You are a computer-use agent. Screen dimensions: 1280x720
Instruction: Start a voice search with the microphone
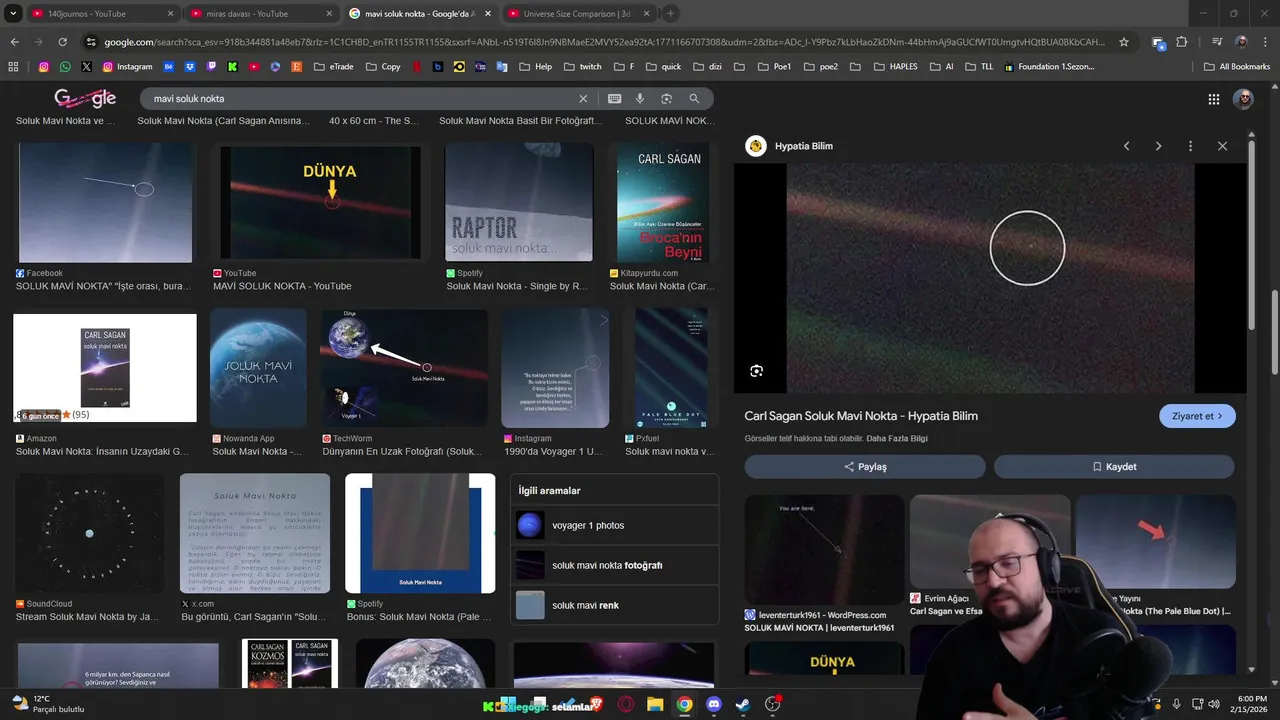[x=640, y=99]
